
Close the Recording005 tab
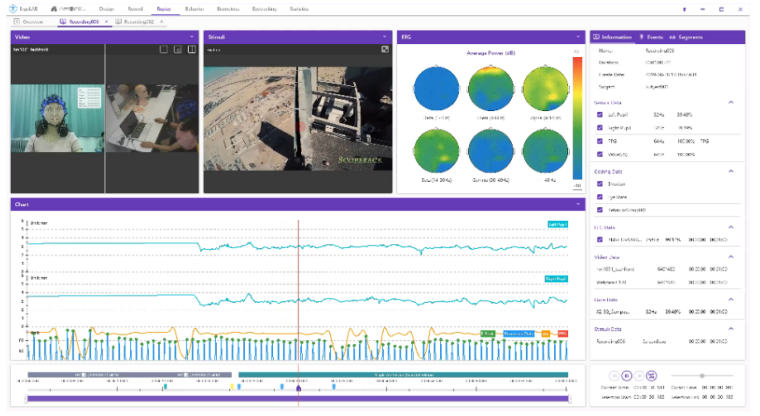click(106, 20)
